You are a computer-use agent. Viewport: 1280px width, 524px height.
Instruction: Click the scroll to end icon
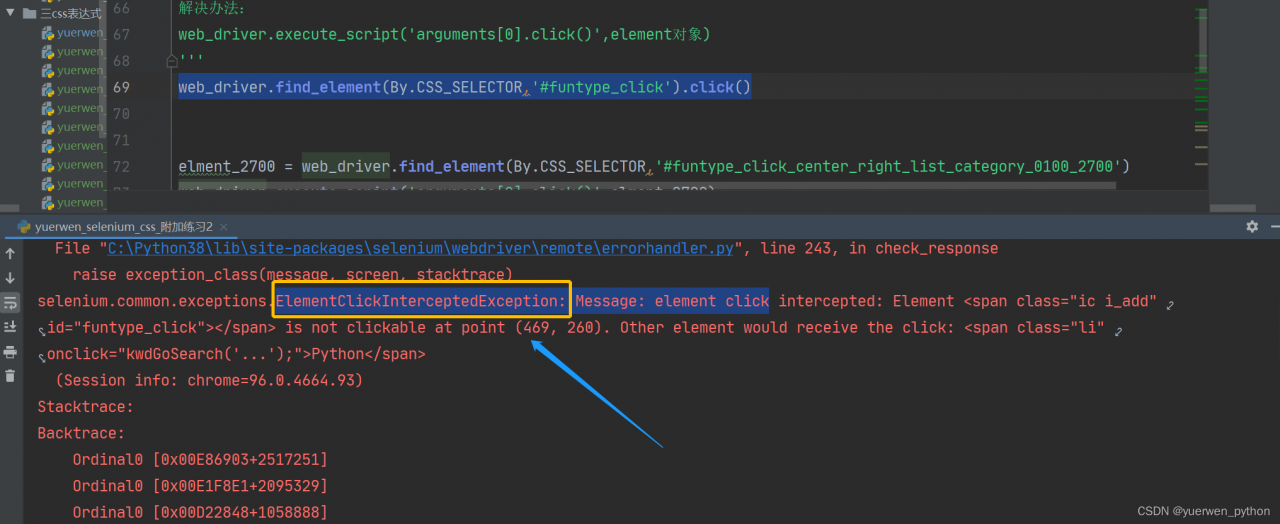(10, 326)
